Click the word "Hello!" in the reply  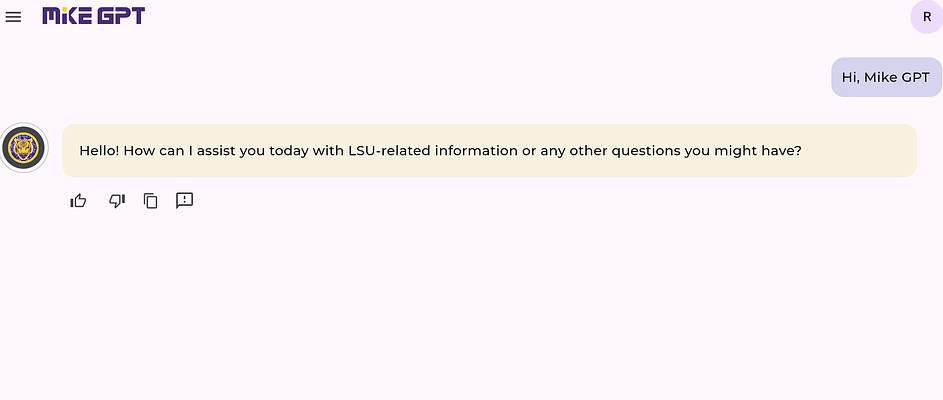coord(99,151)
